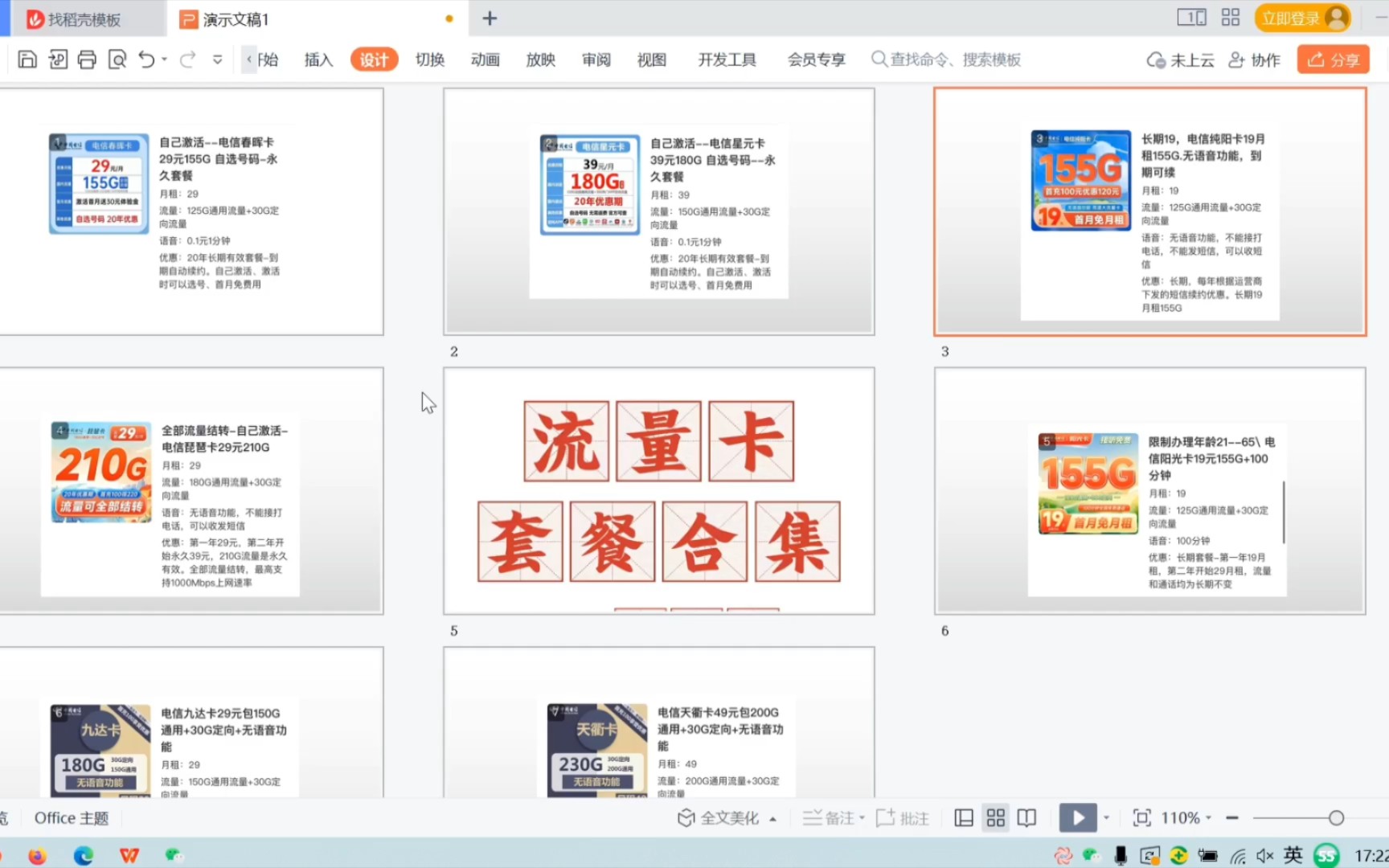Click the zoom slider handle
This screenshot has height=868, width=1389.
[1336, 818]
